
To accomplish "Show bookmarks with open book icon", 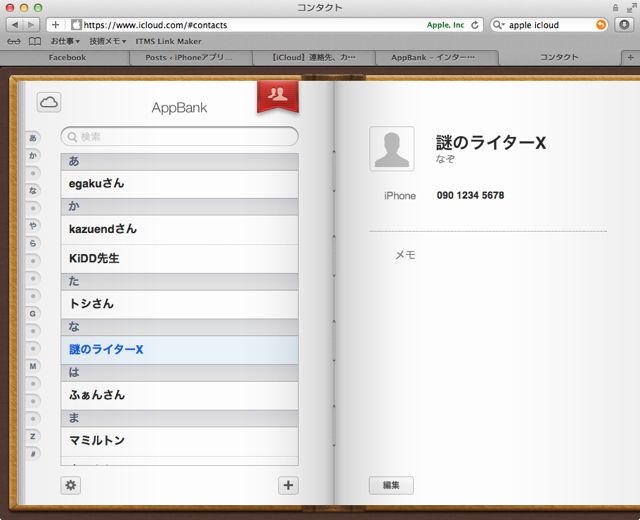I will [35, 41].
